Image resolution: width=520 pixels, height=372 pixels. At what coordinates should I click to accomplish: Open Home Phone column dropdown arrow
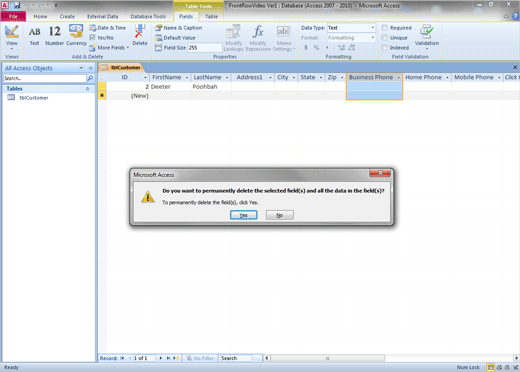coord(447,78)
